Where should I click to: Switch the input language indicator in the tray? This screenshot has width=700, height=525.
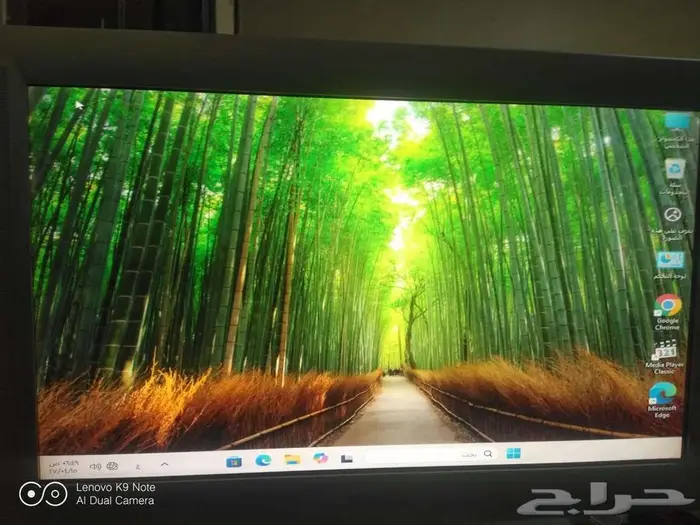(x=138, y=466)
